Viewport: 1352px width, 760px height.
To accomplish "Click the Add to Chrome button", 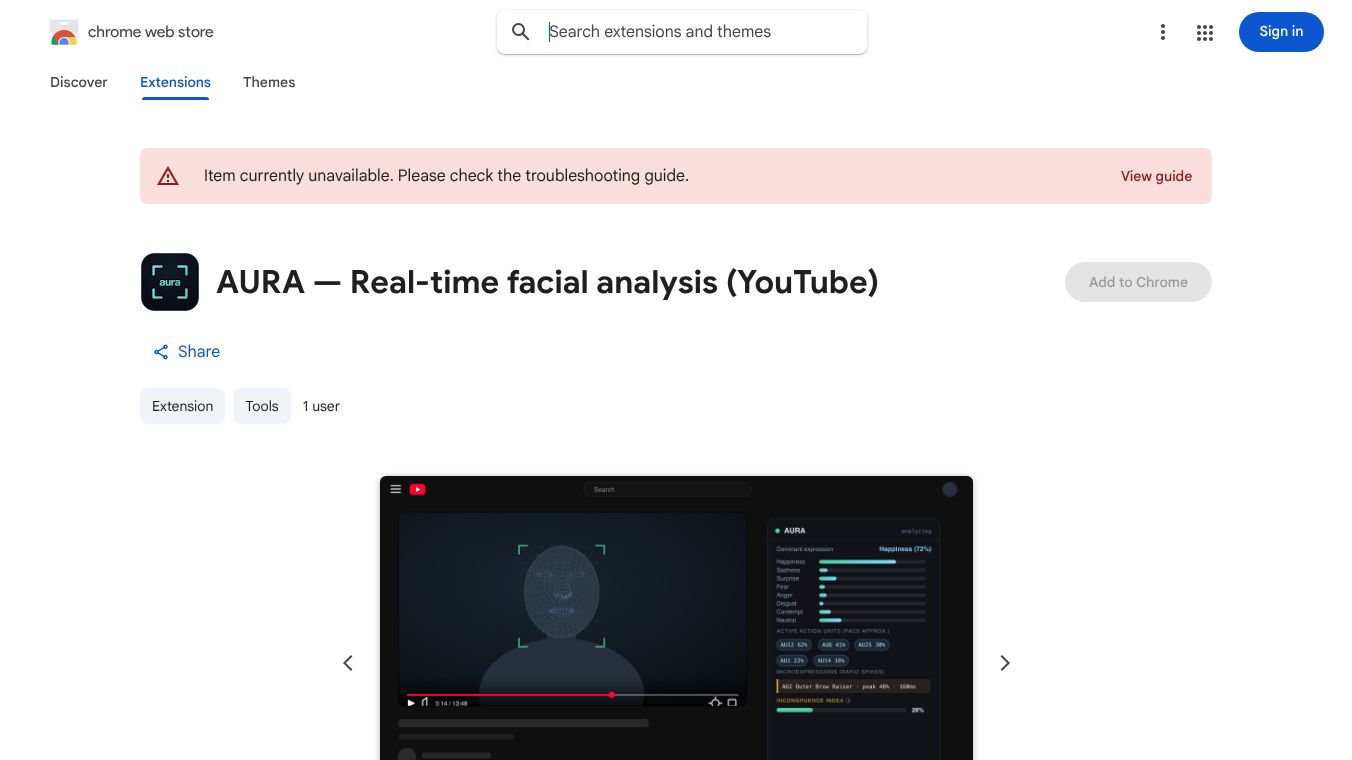I will pyautogui.click(x=1138, y=282).
